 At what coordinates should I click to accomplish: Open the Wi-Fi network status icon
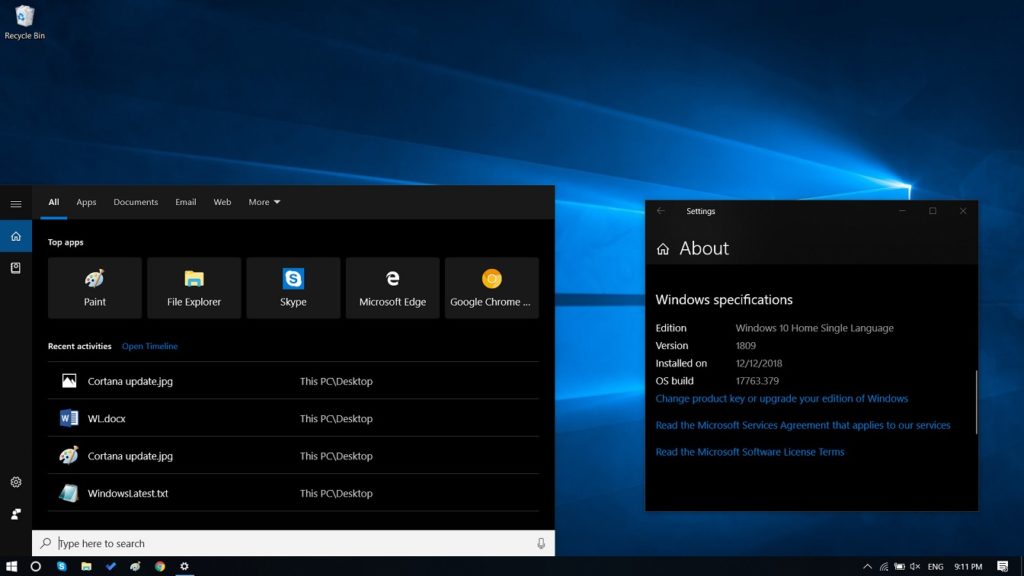click(x=882, y=566)
